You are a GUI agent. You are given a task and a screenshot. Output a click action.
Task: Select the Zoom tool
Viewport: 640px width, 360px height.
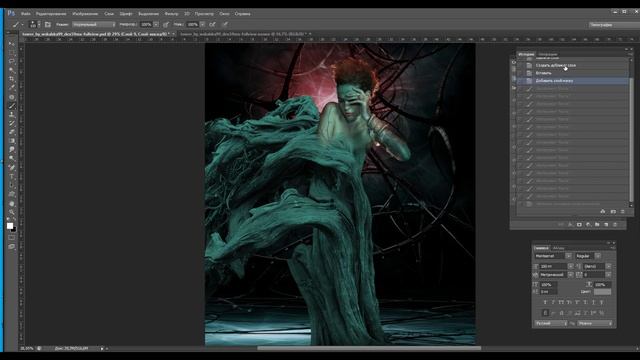pos(12,212)
